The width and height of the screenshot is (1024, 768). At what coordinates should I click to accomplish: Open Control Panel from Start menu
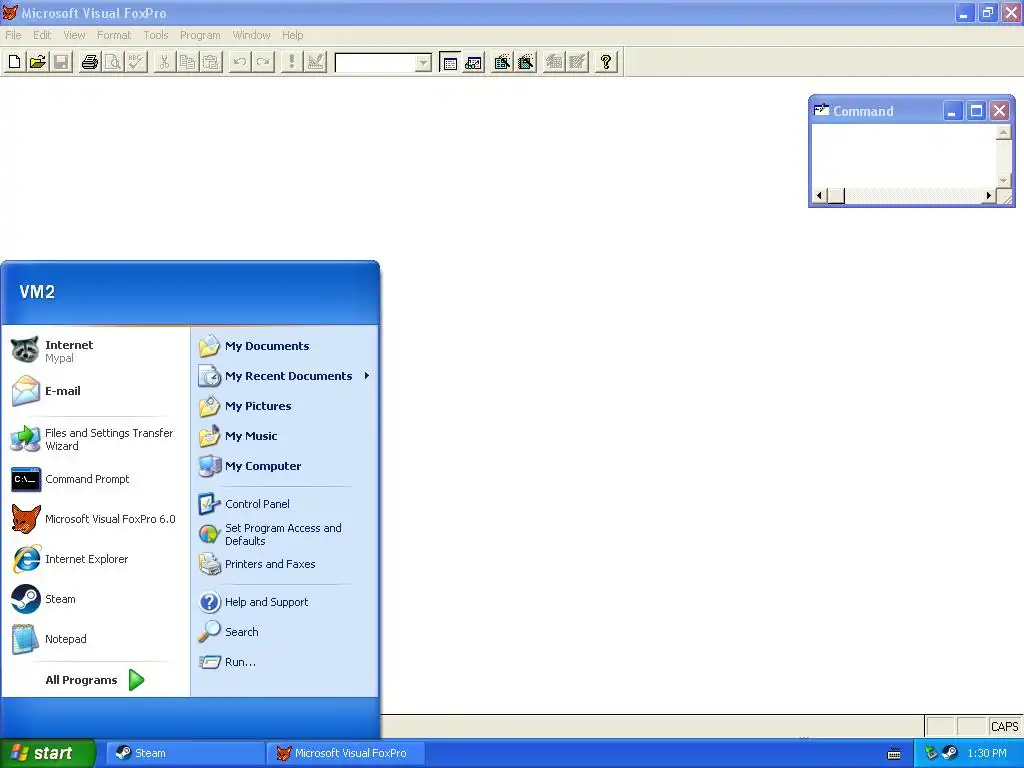pos(285,504)
